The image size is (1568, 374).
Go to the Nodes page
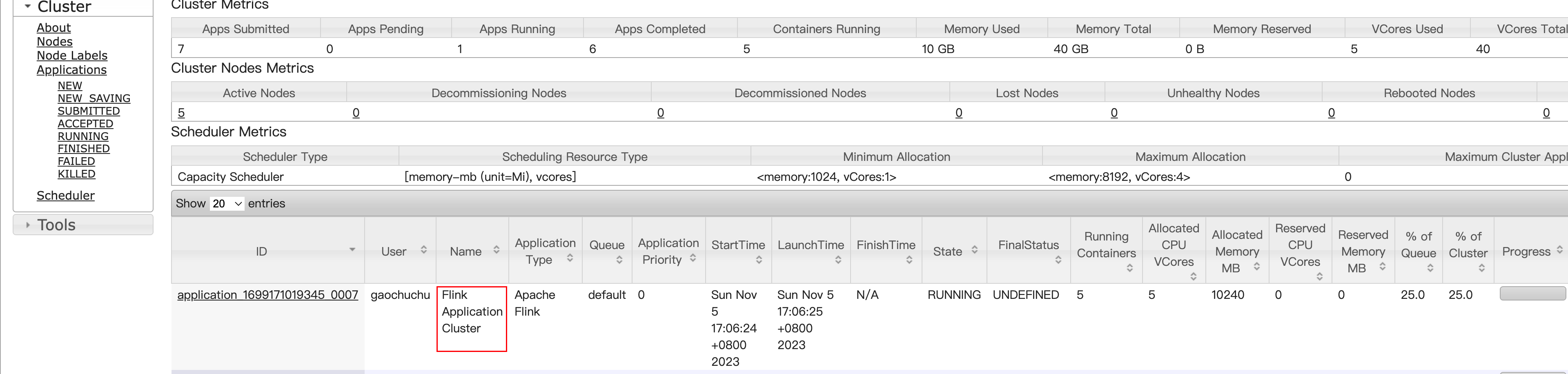coord(54,41)
